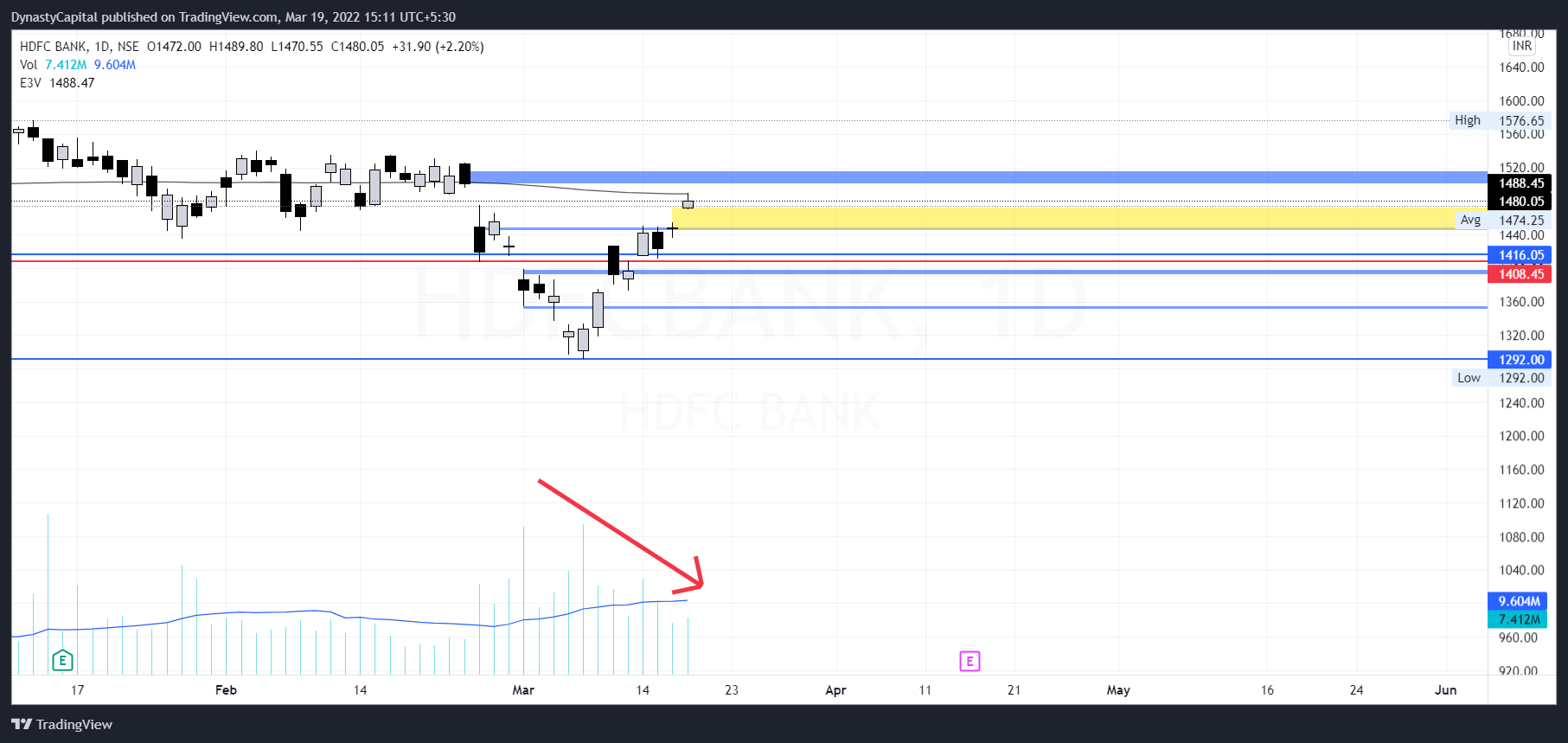Select the 1488.45 price label
Screen dimensions: 1568x743
tap(1520, 183)
